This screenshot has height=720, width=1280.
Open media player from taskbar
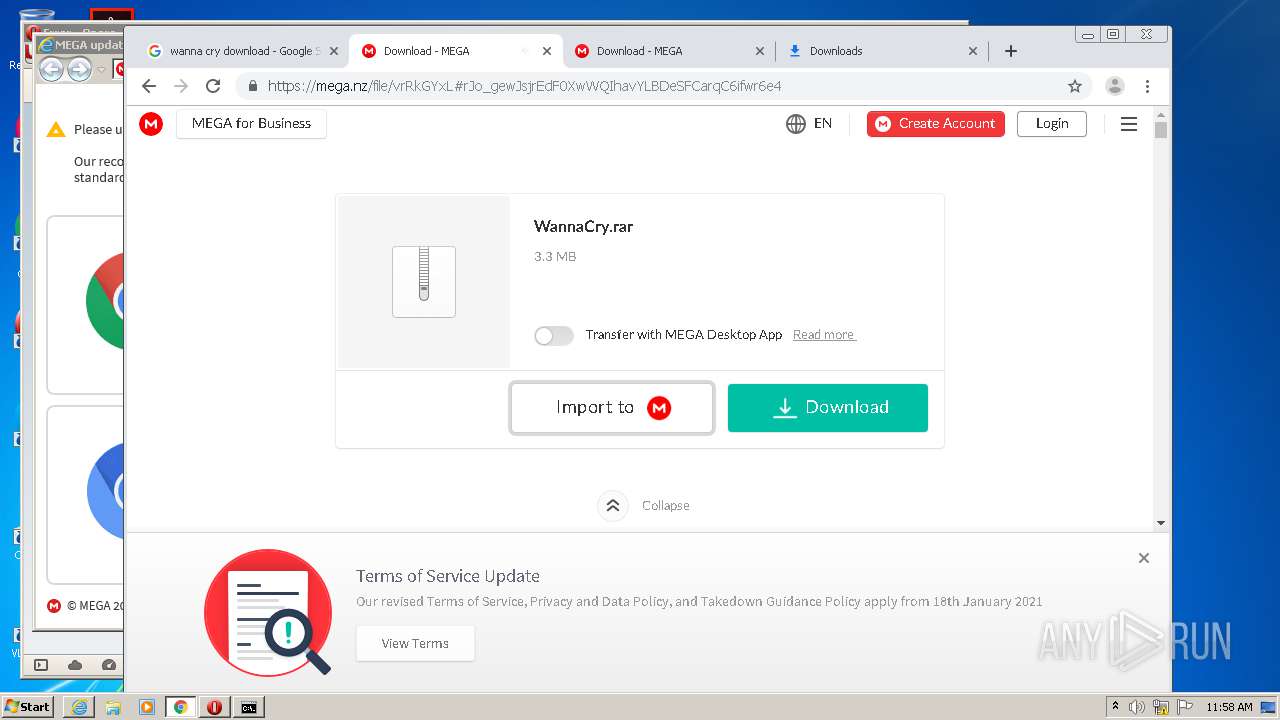pyautogui.click(x=147, y=707)
